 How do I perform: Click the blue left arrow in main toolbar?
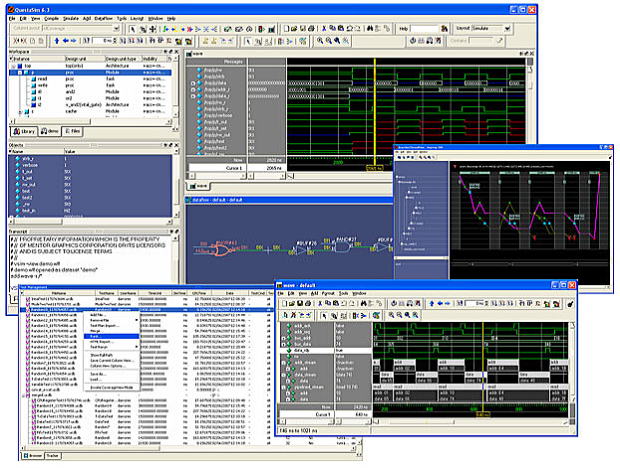point(66,41)
